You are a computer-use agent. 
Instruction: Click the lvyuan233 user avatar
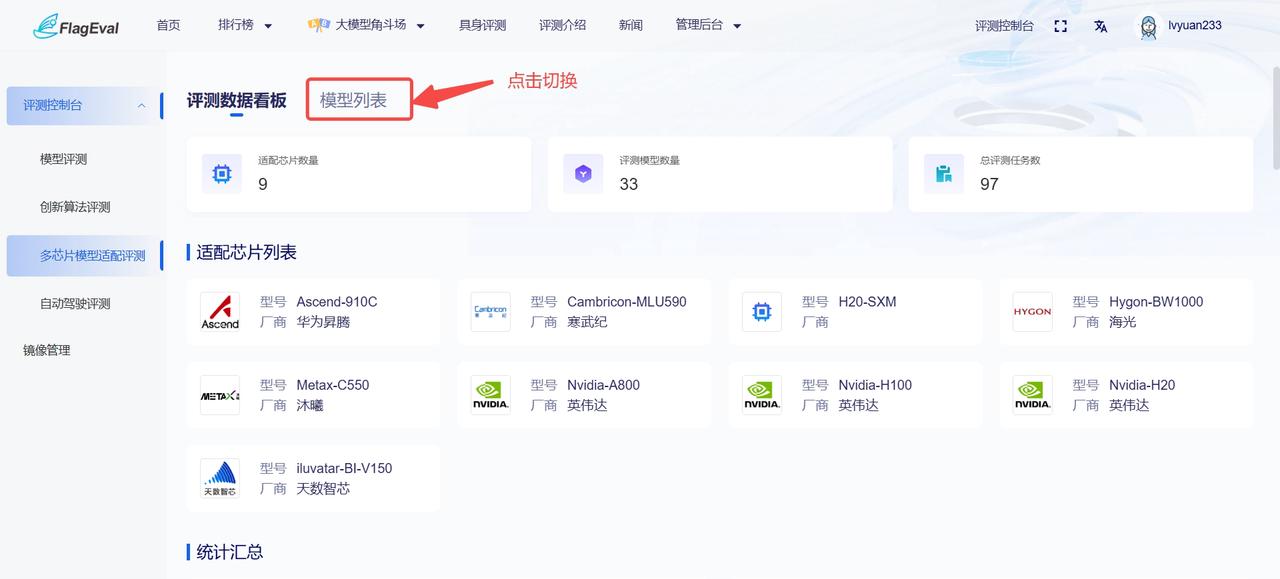[x=1149, y=26]
